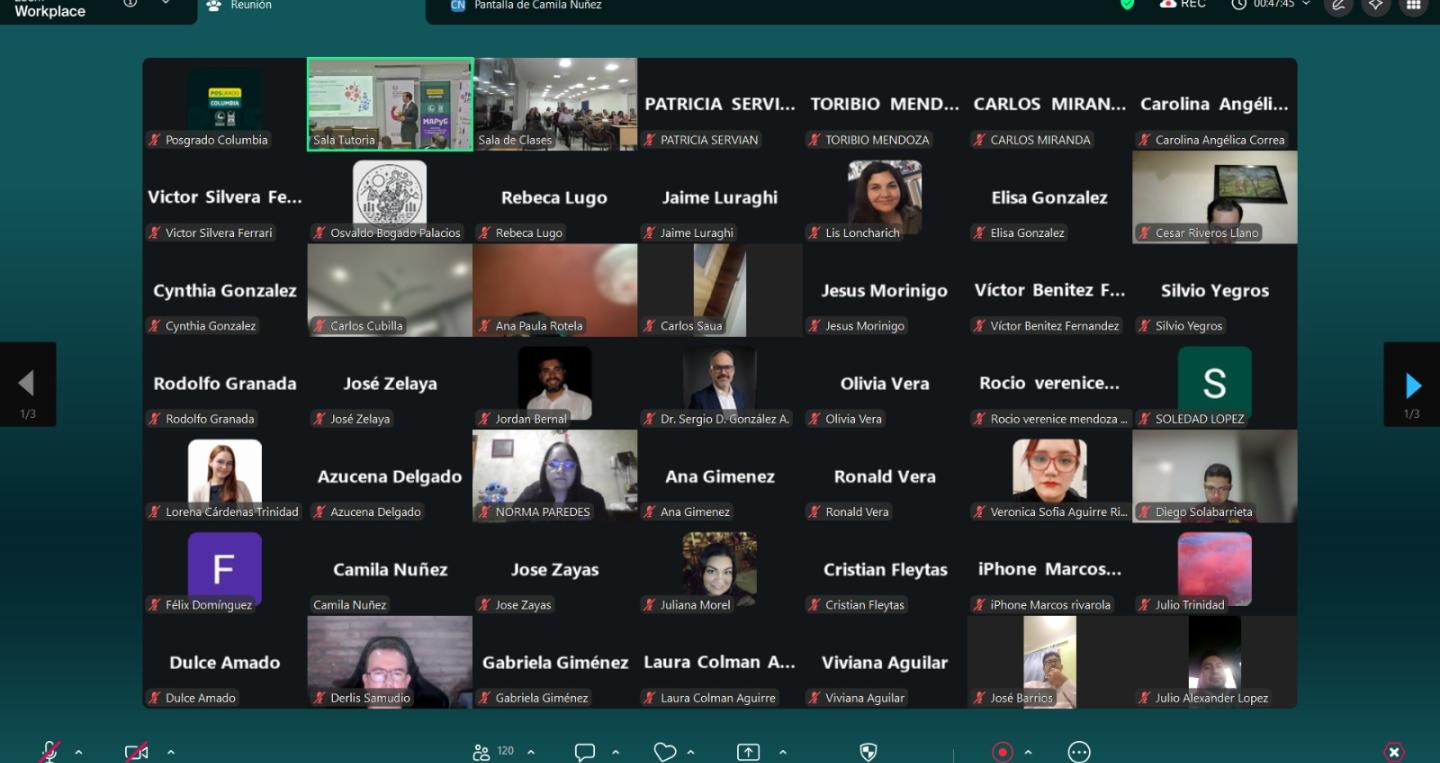Image resolution: width=1440 pixels, height=763 pixels.
Task: Go to next page of participants
Action: click(x=1412, y=385)
